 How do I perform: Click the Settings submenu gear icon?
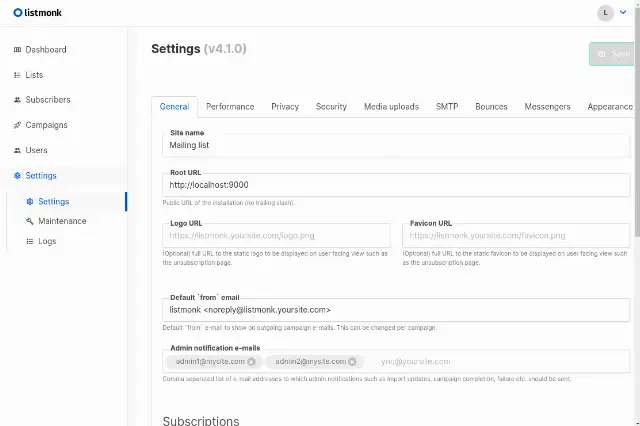(30, 202)
